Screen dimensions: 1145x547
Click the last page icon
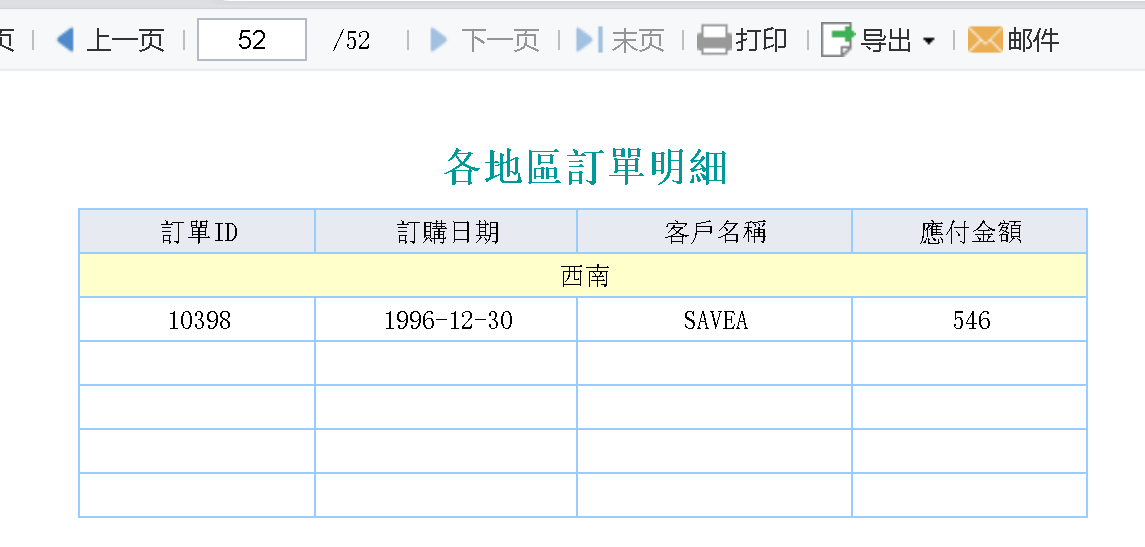point(590,40)
